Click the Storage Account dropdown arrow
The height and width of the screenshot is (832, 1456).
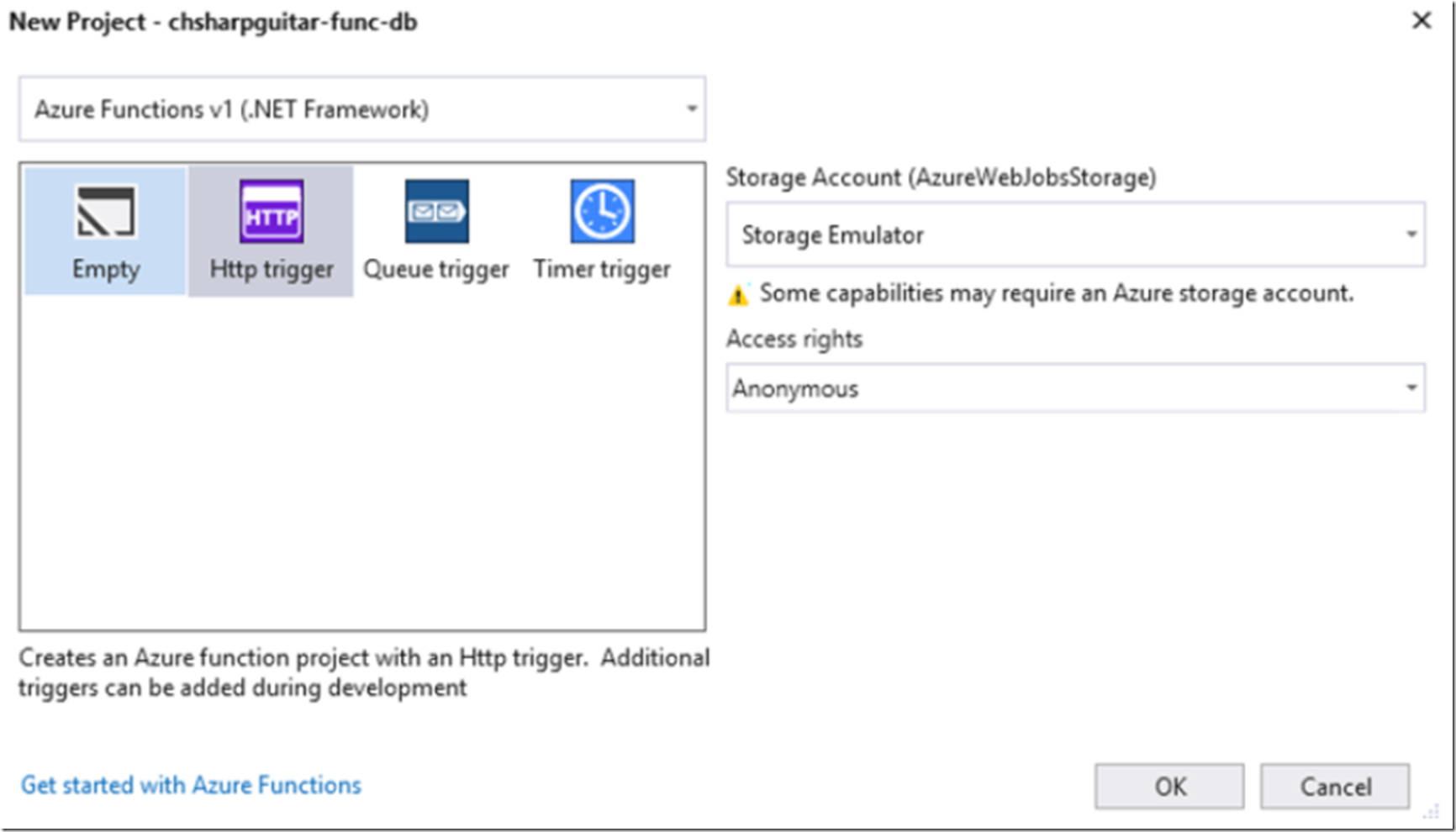coord(1411,234)
